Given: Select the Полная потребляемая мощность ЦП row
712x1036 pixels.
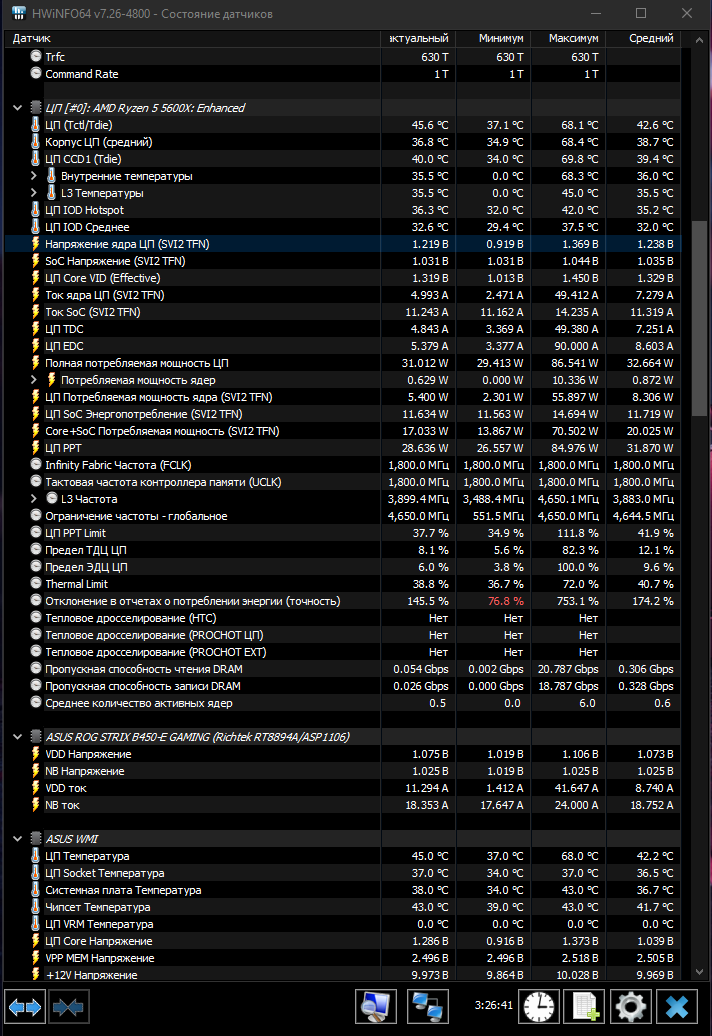Looking at the screenshot, I should [343, 363].
